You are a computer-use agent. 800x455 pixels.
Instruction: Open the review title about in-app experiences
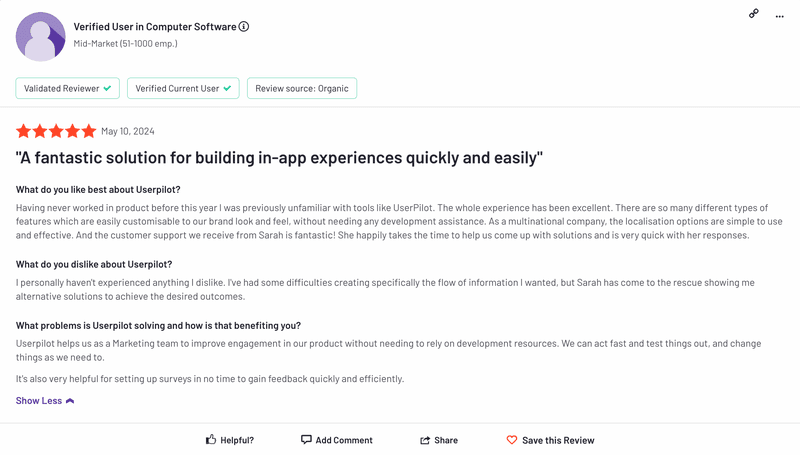(x=279, y=158)
